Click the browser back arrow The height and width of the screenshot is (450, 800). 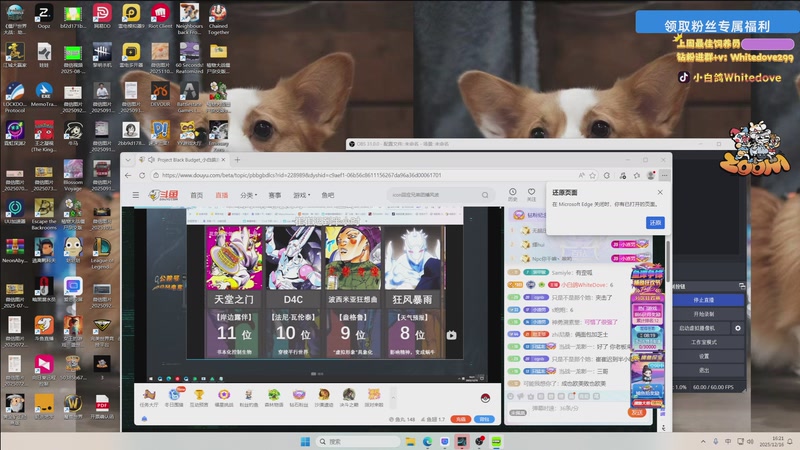[128, 175]
